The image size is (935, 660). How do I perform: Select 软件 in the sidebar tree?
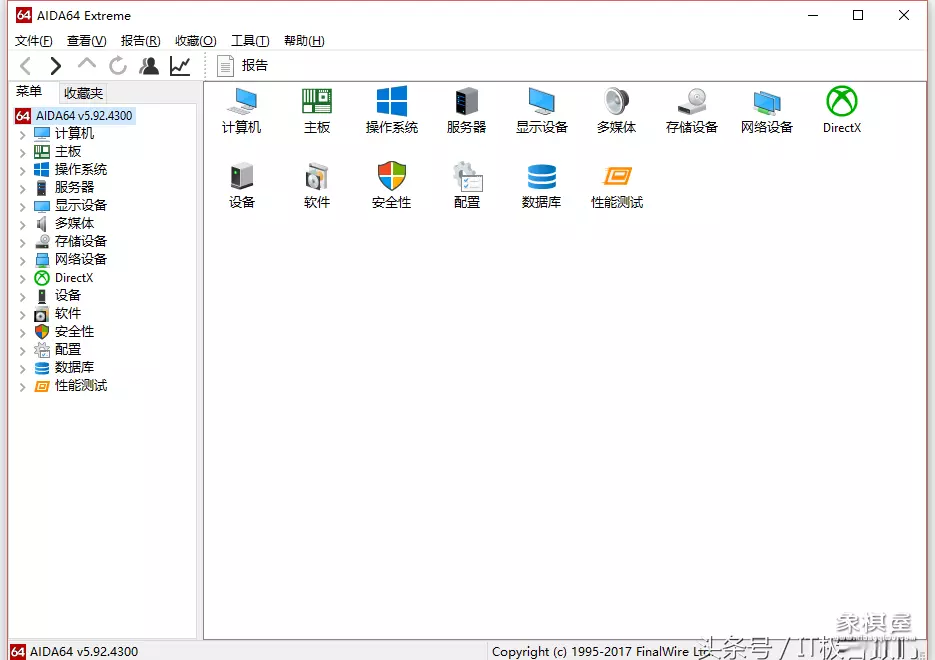tap(68, 314)
